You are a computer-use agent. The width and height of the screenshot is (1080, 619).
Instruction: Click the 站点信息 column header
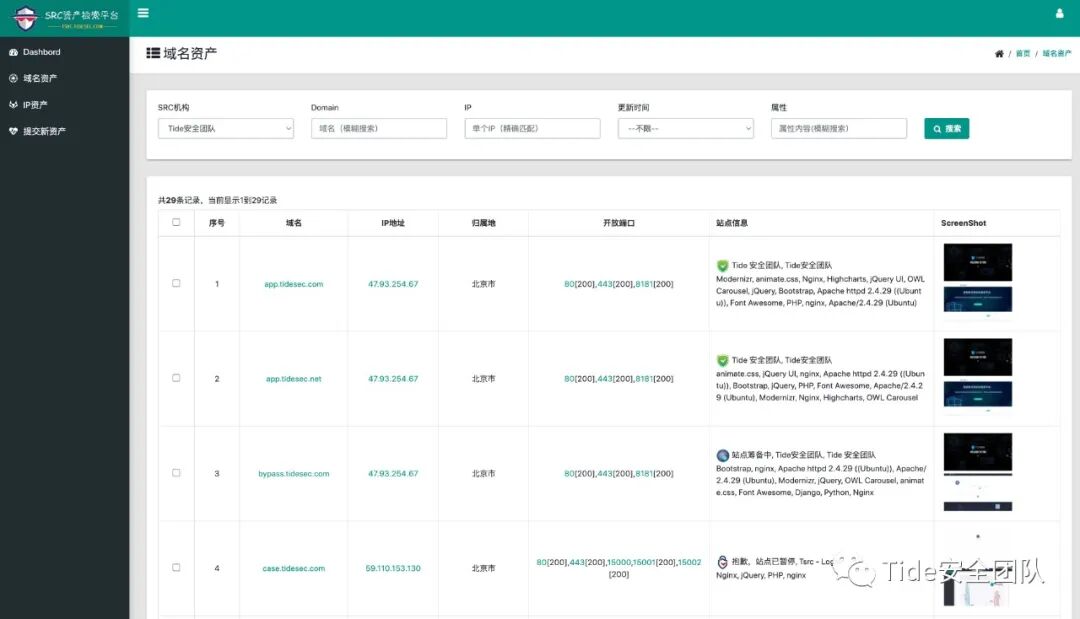tap(732, 223)
